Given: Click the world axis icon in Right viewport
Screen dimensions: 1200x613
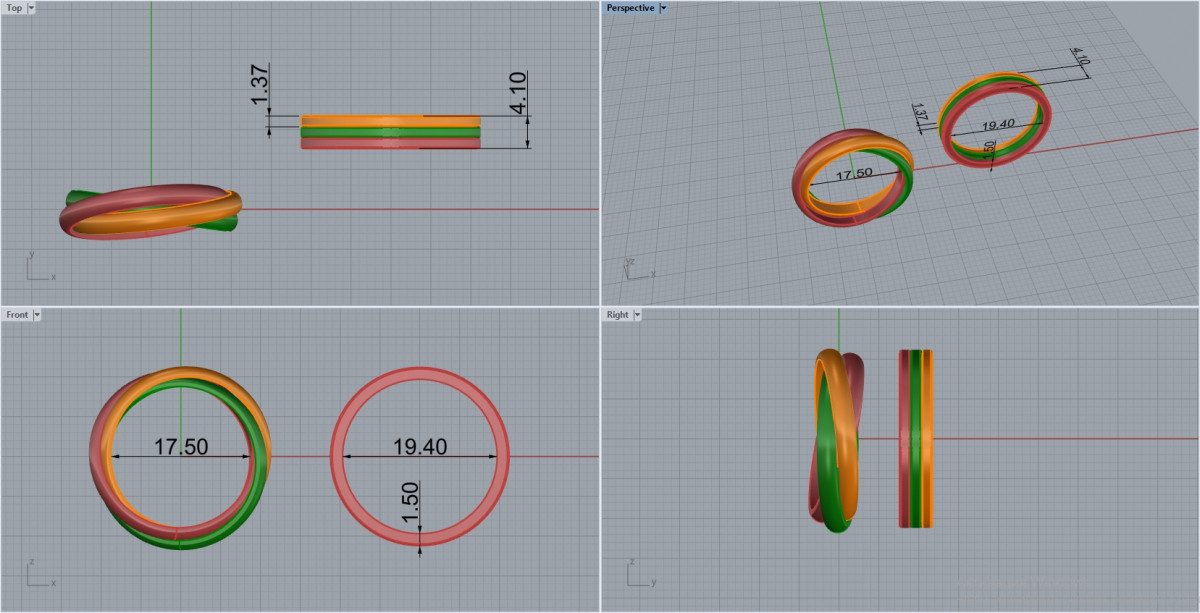Looking at the screenshot, I should tap(638, 575).
